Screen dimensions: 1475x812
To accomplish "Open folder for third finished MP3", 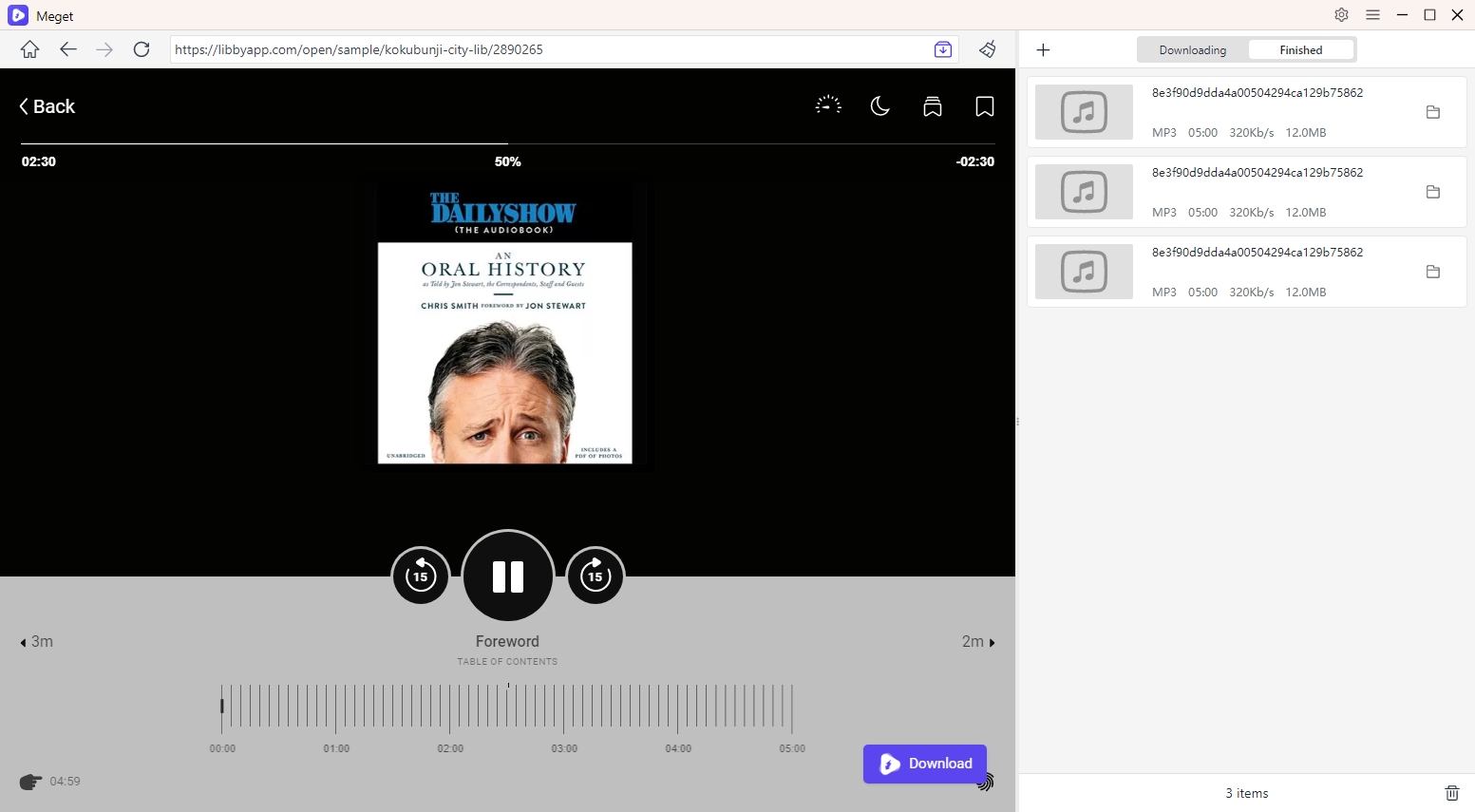I will [1433, 272].
